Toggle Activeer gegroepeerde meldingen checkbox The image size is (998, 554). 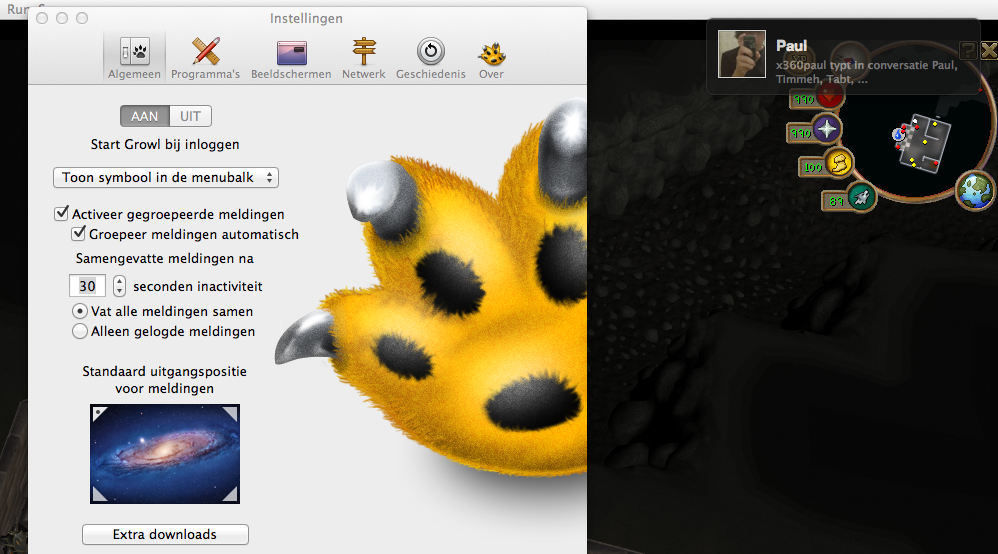pyautogui.click(x=61, y=213)
